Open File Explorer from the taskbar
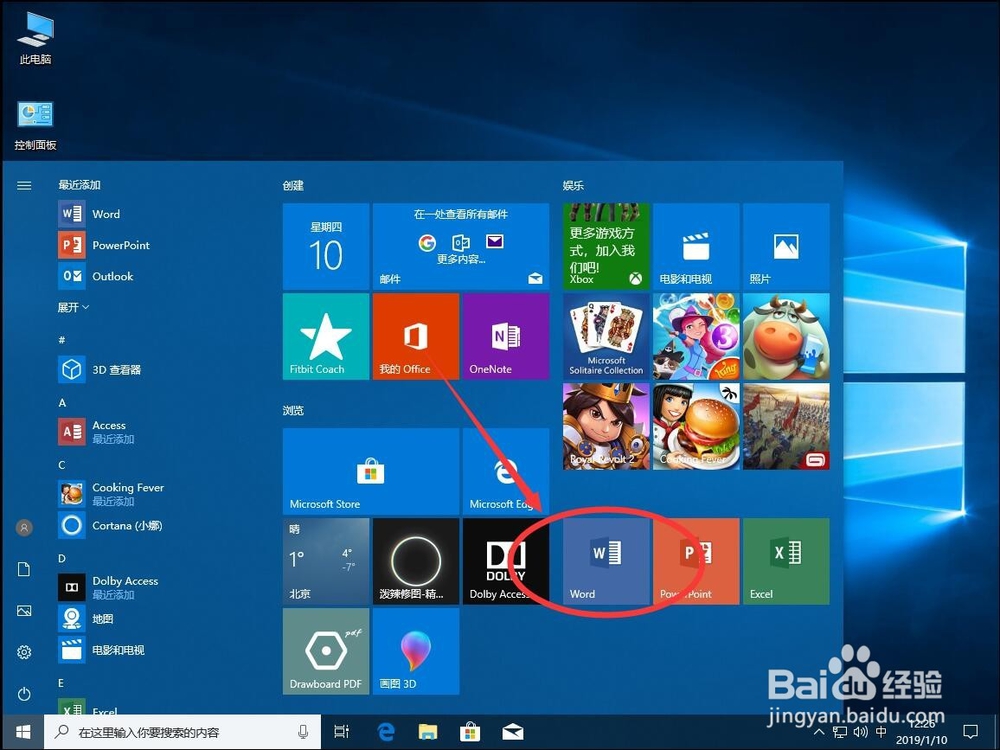Viewport: 1000px width, 750px height. 428,732
